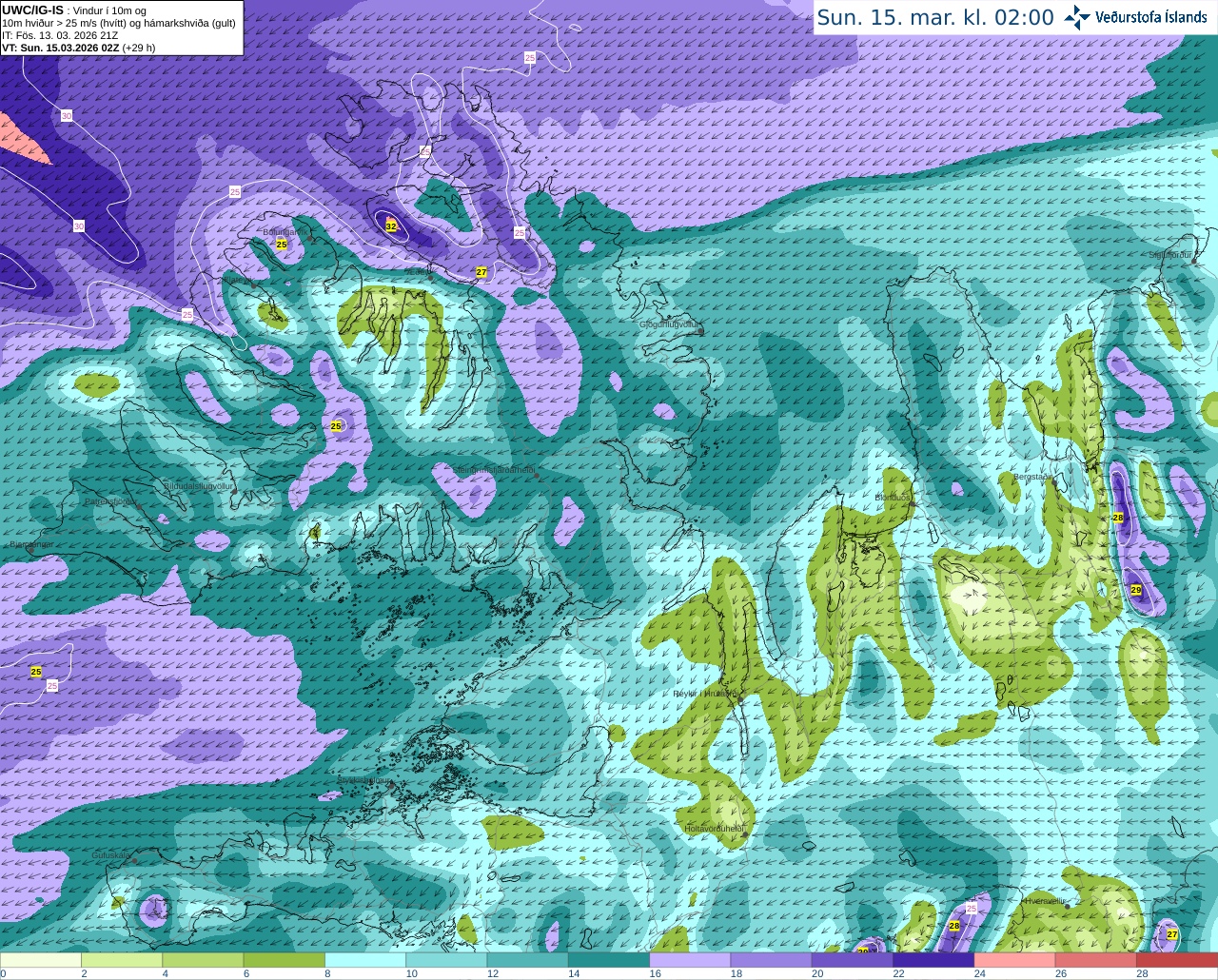Click the Steingrímsfjarðarheiði station label
The image size is (1218, 980).
pyautogui.click(x=493, y=470)
